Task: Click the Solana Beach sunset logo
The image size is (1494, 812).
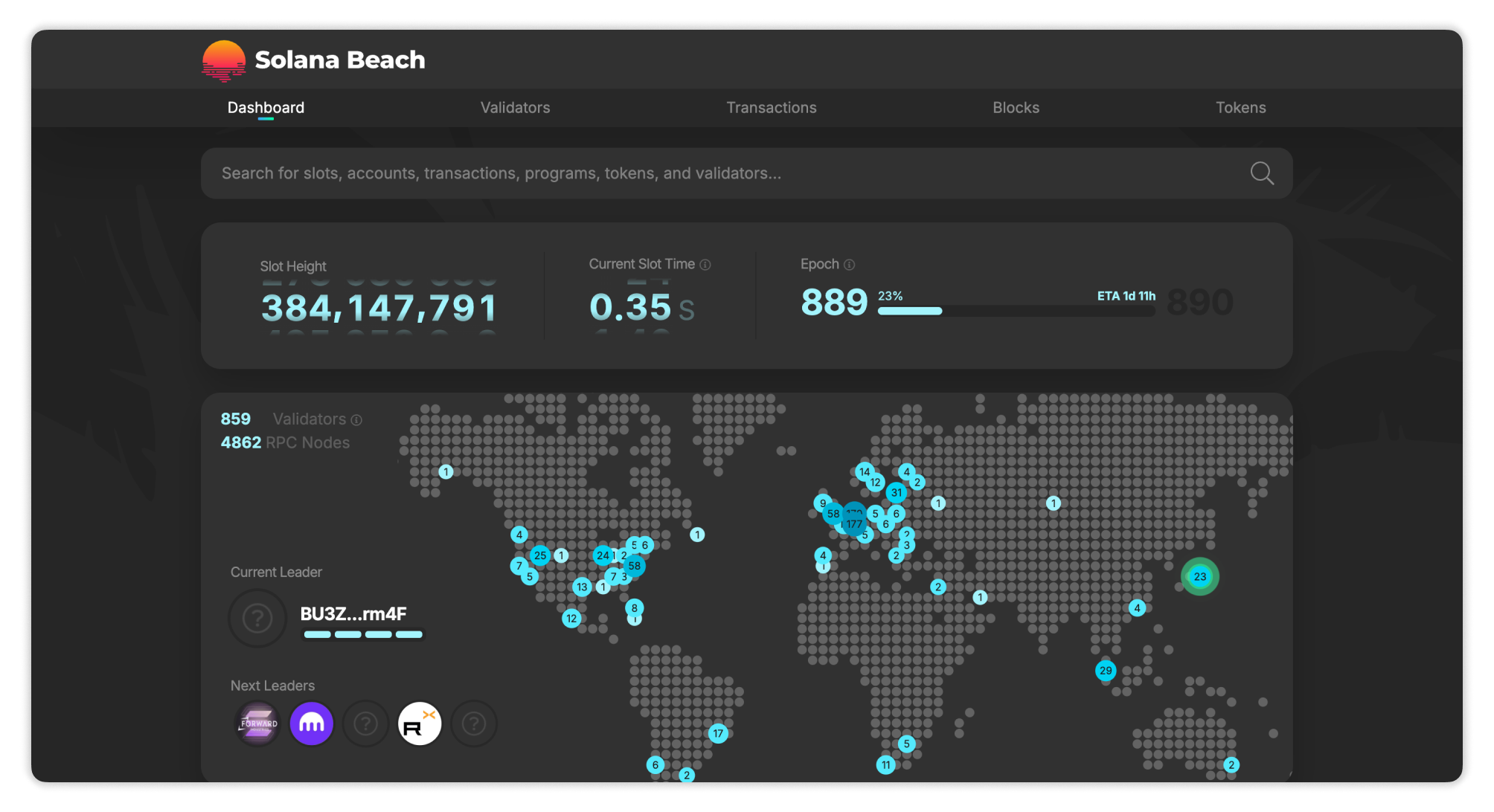Action: [x=224, y=60]
